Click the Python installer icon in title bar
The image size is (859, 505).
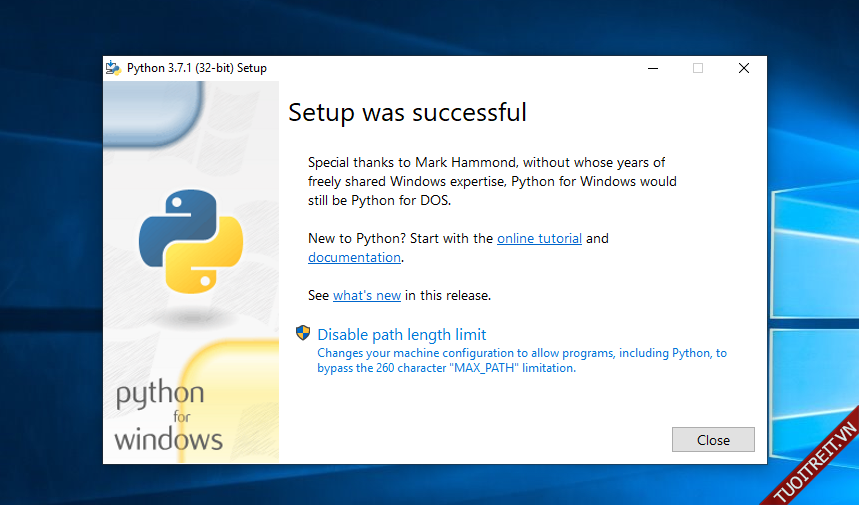[113, 68]
